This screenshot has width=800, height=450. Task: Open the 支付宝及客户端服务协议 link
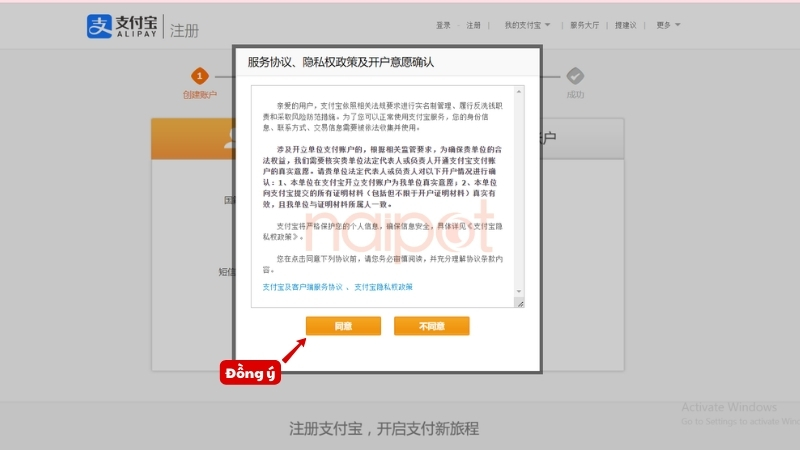tap(302, 287)
